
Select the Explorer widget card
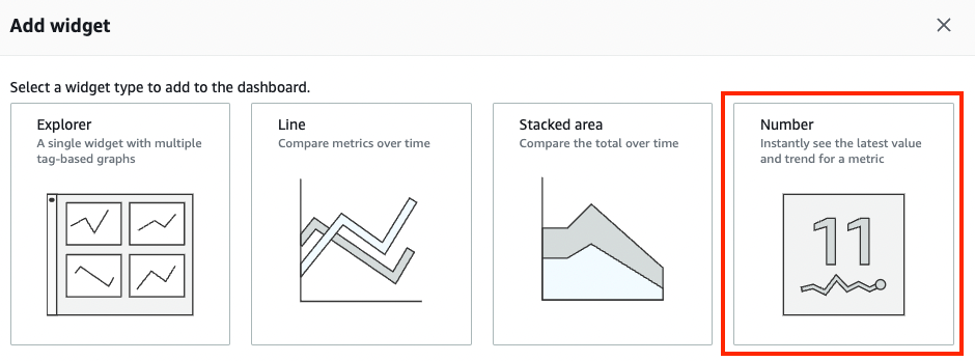[120, 224]
